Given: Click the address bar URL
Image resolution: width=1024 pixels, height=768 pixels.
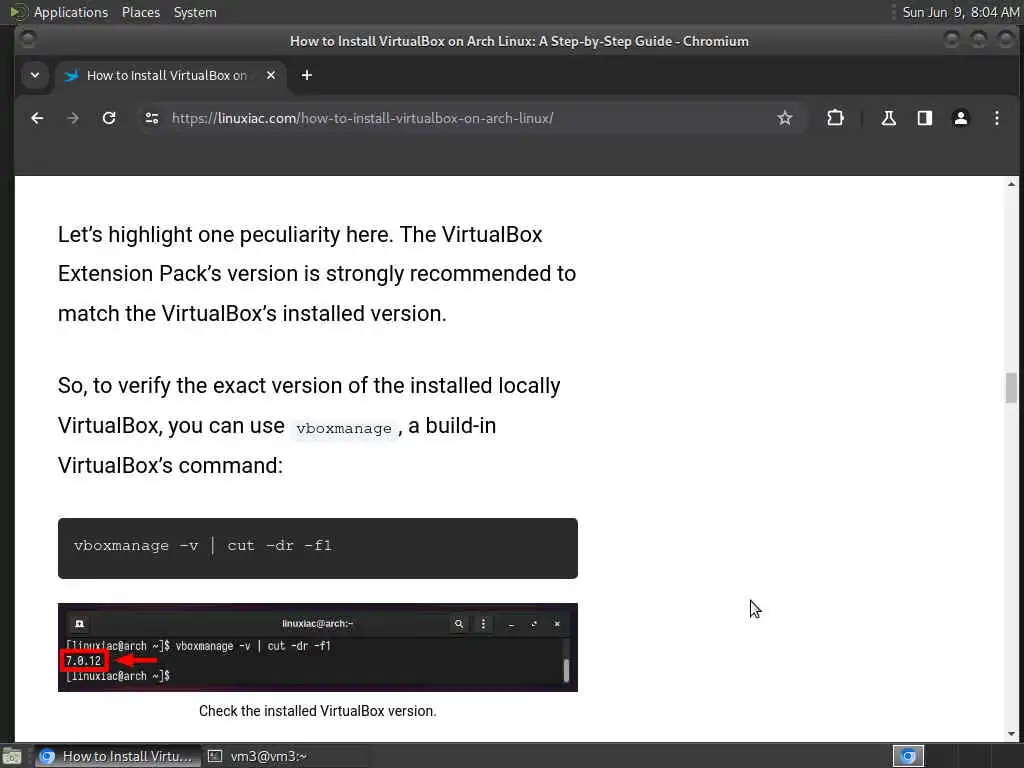Looking at the screenshot, I should (362, 118).
